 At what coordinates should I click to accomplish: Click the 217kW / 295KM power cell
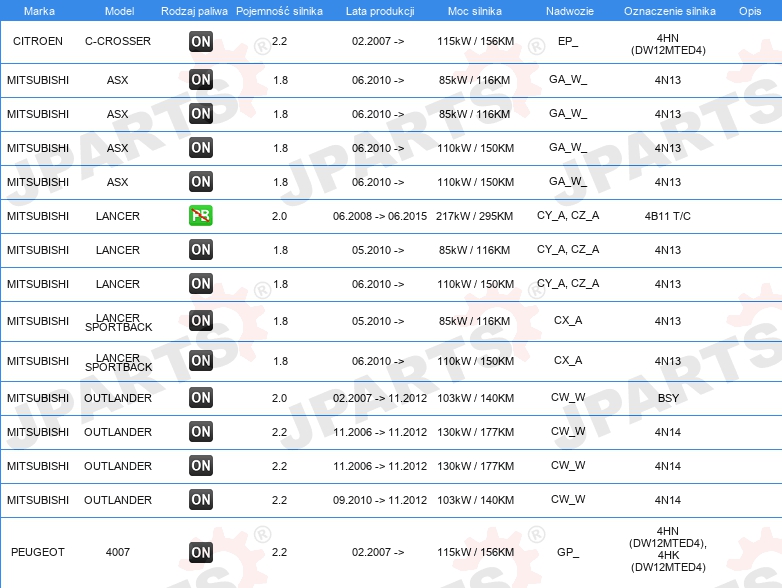coord(474,216)
